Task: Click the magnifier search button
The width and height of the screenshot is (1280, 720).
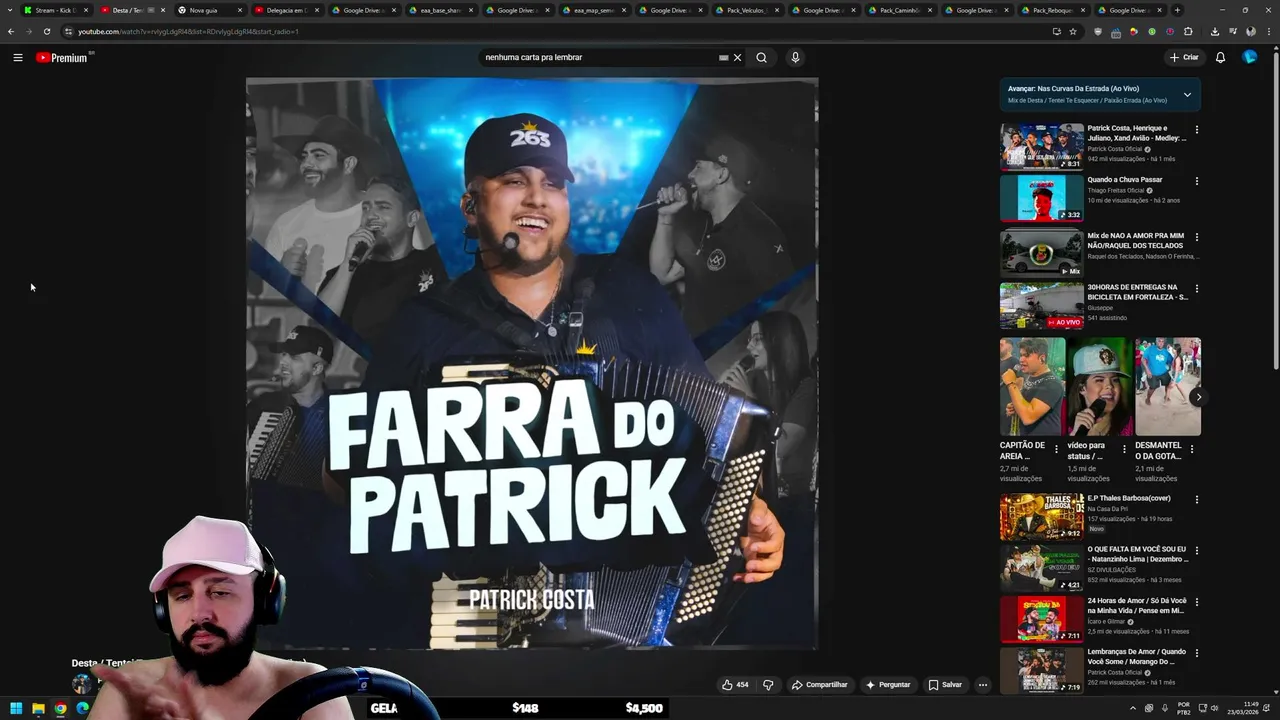Action: coord(761,57)
